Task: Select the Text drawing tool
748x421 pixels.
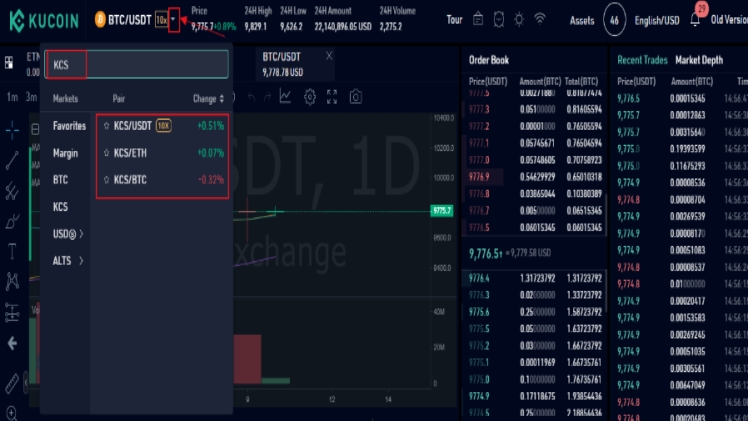Action: (12, 250)
